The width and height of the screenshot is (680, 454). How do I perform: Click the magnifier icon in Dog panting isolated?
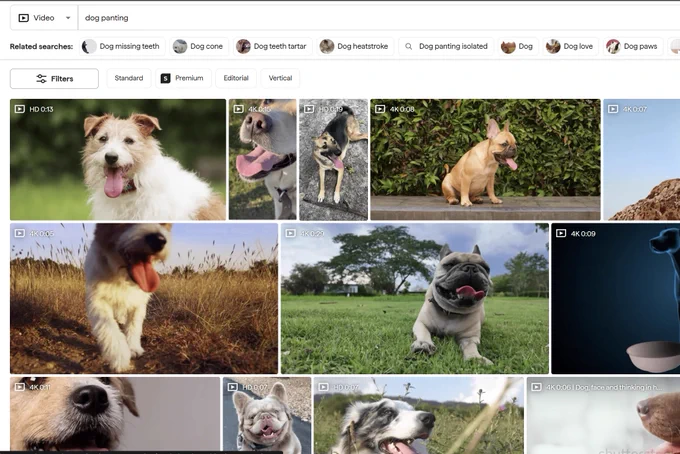409,46
